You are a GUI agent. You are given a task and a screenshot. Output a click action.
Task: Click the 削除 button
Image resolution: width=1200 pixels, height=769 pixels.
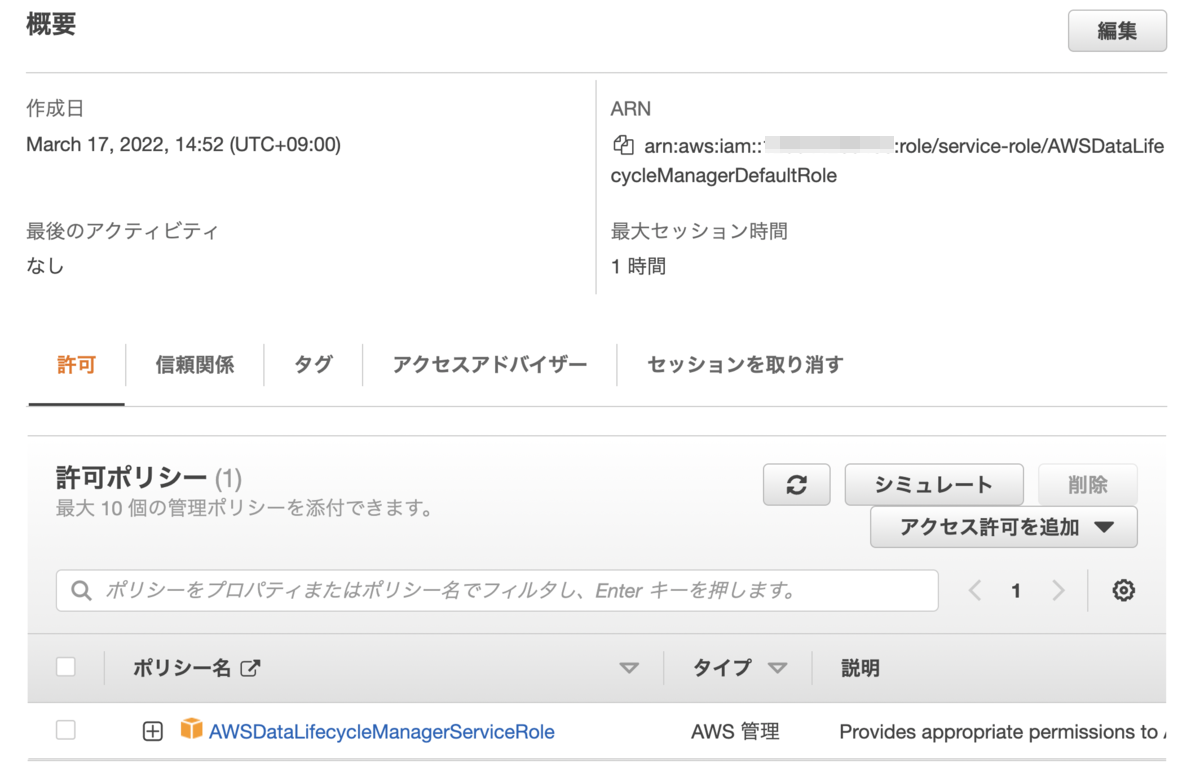pyautogui.click(x=1088, y=485)
